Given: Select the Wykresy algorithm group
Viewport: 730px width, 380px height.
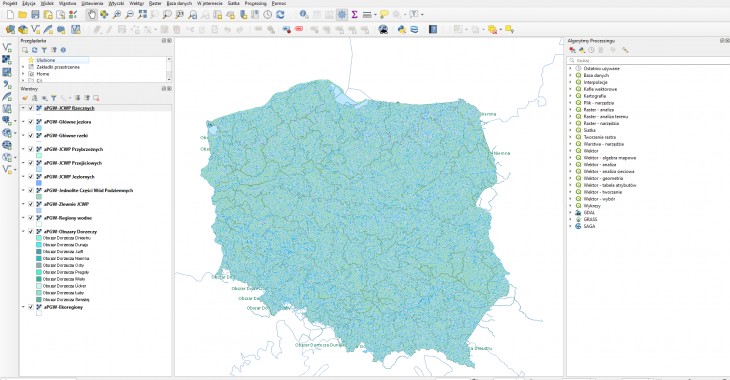Looking at the screenshot, I should (592, 206).
